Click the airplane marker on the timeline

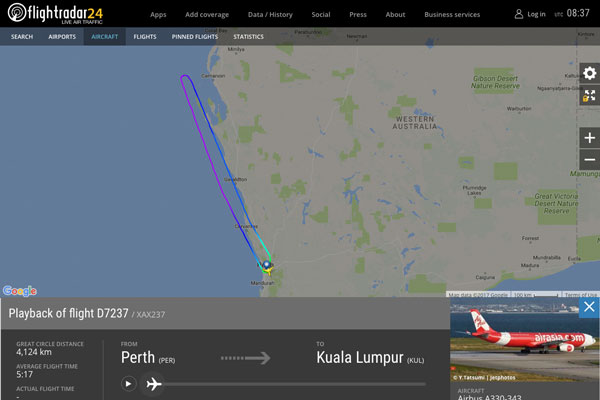point(153,384)
